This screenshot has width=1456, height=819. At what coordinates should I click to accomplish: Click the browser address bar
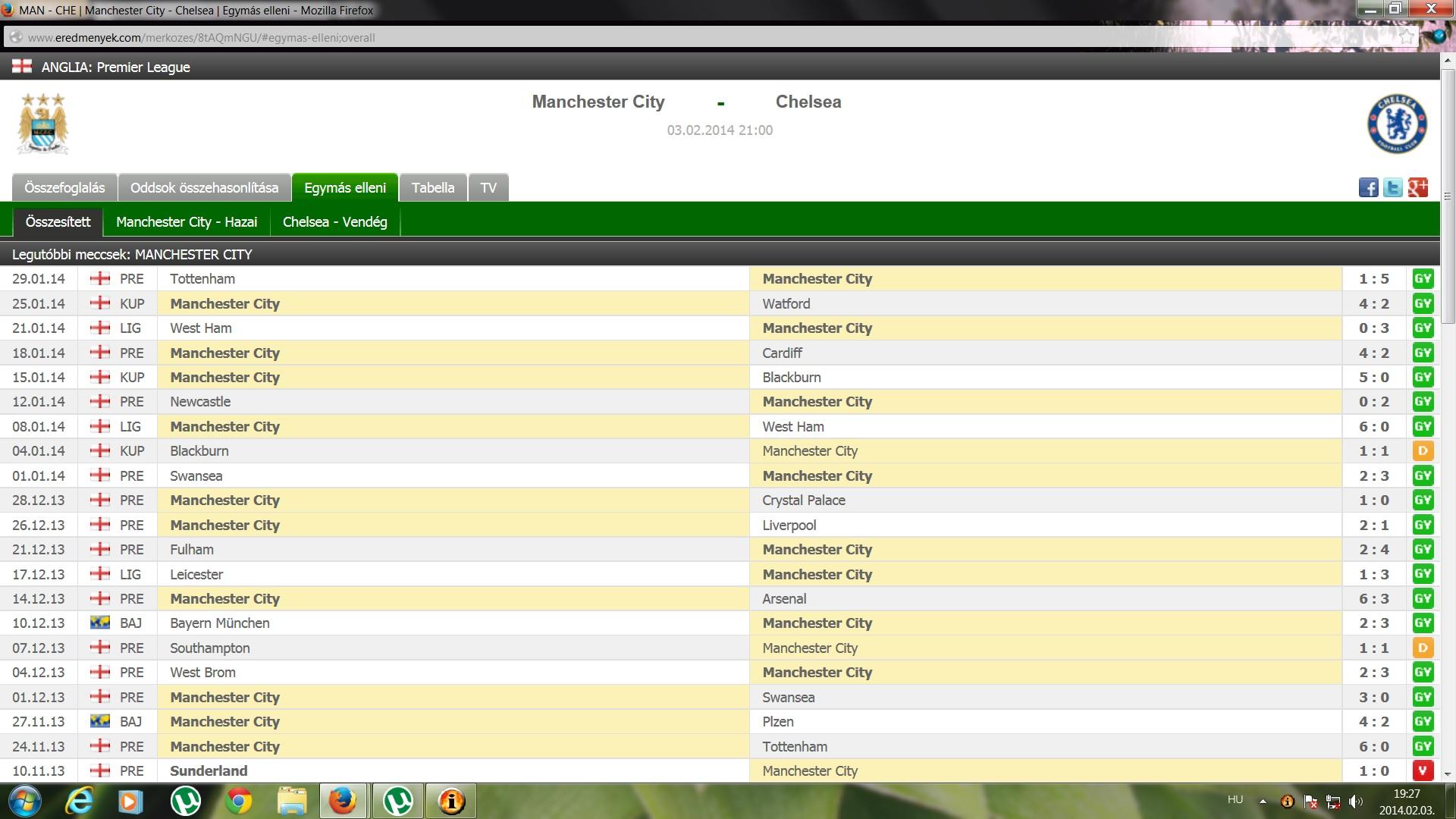682,37
